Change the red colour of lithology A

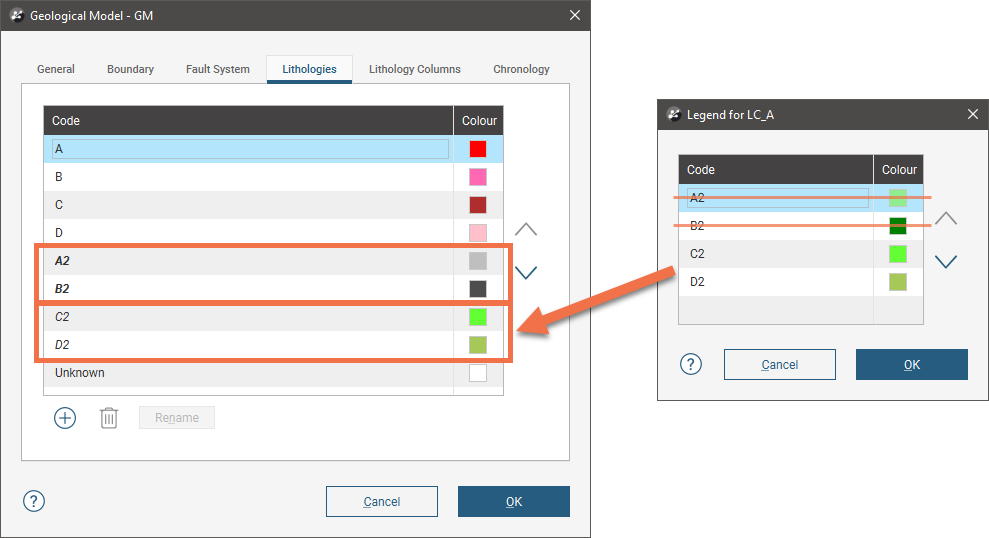[478, 149]
